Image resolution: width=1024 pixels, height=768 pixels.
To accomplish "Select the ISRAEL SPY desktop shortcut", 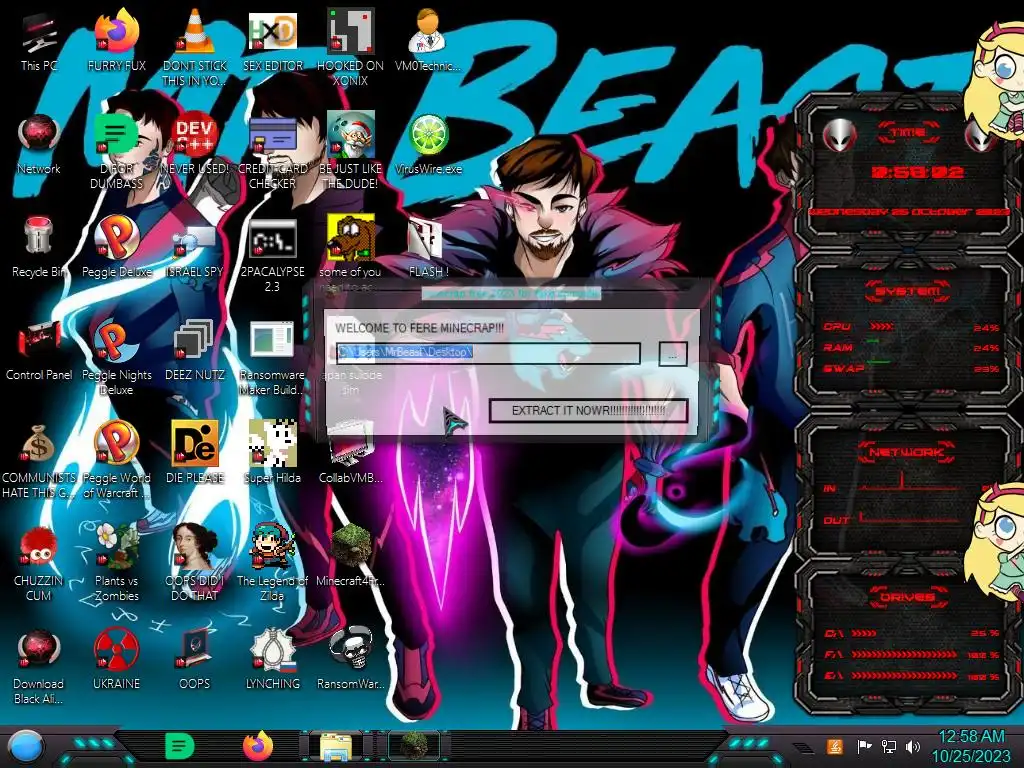I will pyautogui.click(x=195, y=240).
